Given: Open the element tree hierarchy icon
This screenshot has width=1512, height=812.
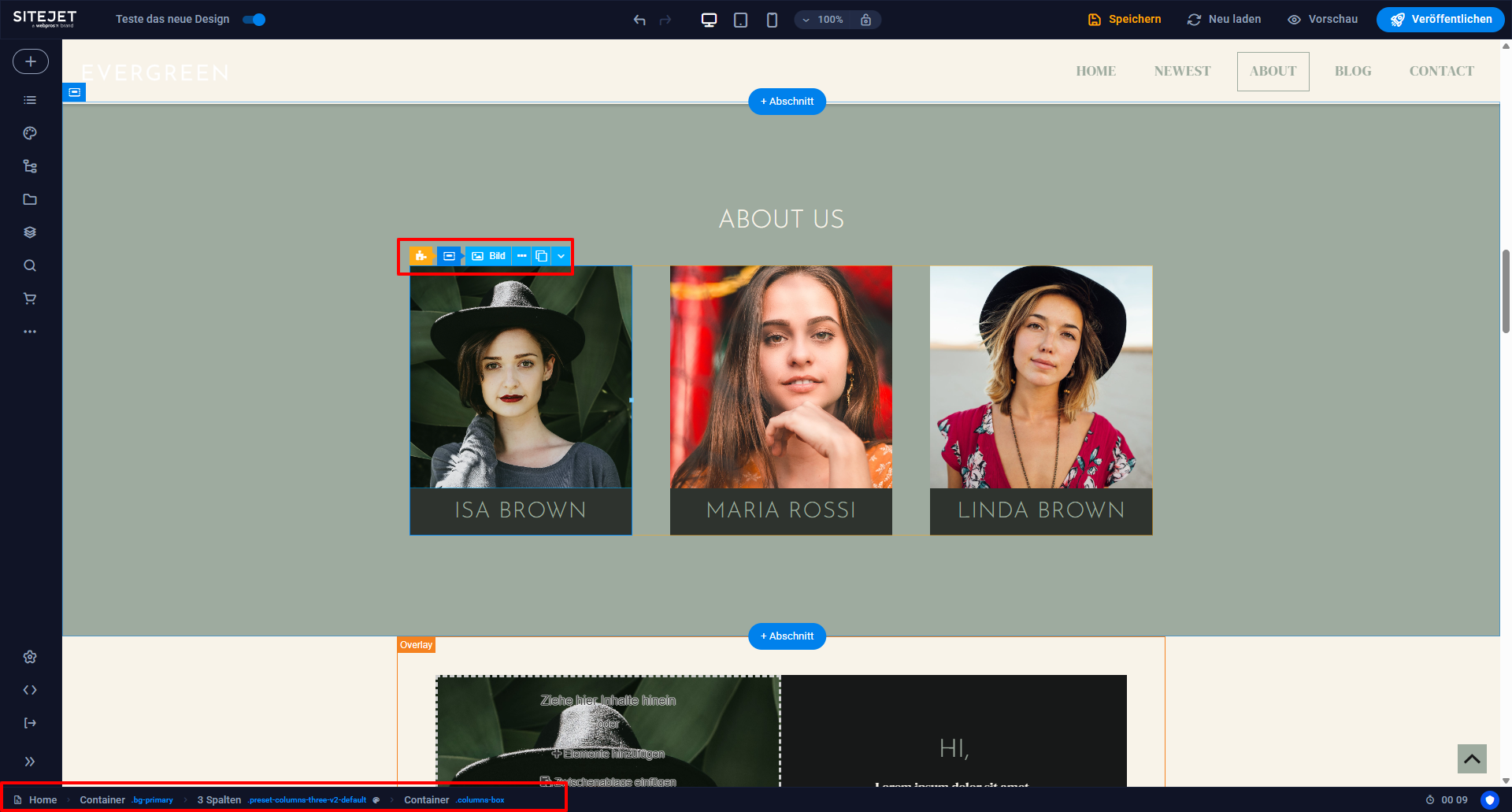Looking at the screenshot, I should 30,166.
